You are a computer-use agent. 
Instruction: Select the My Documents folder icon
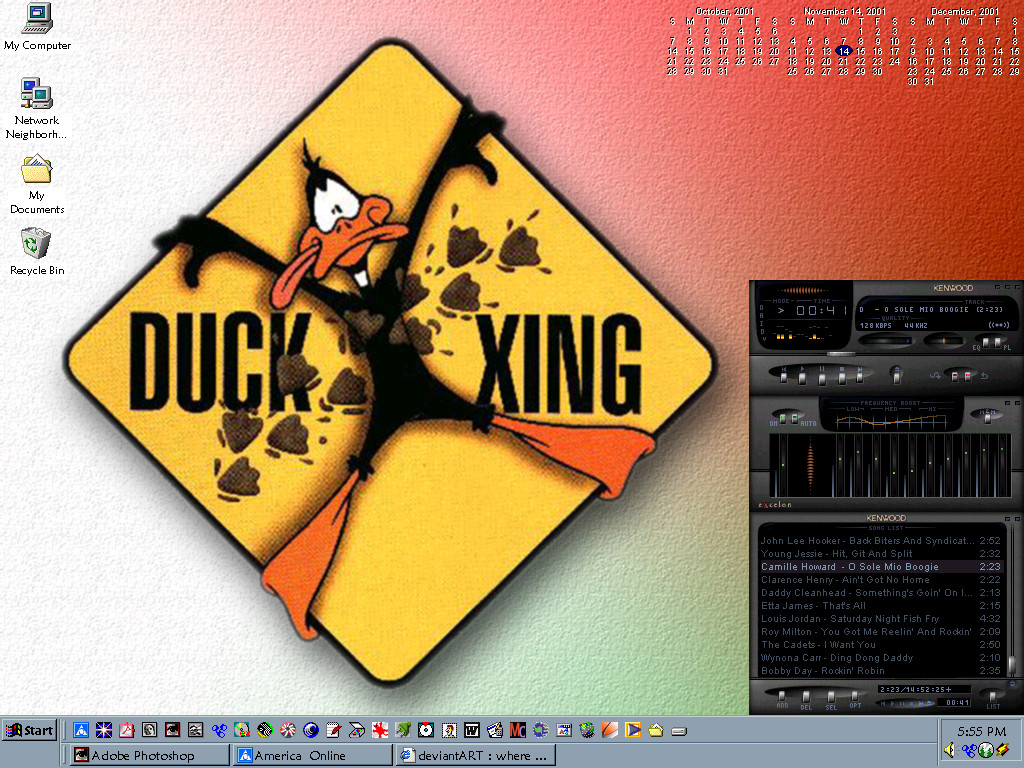point(37,185)
